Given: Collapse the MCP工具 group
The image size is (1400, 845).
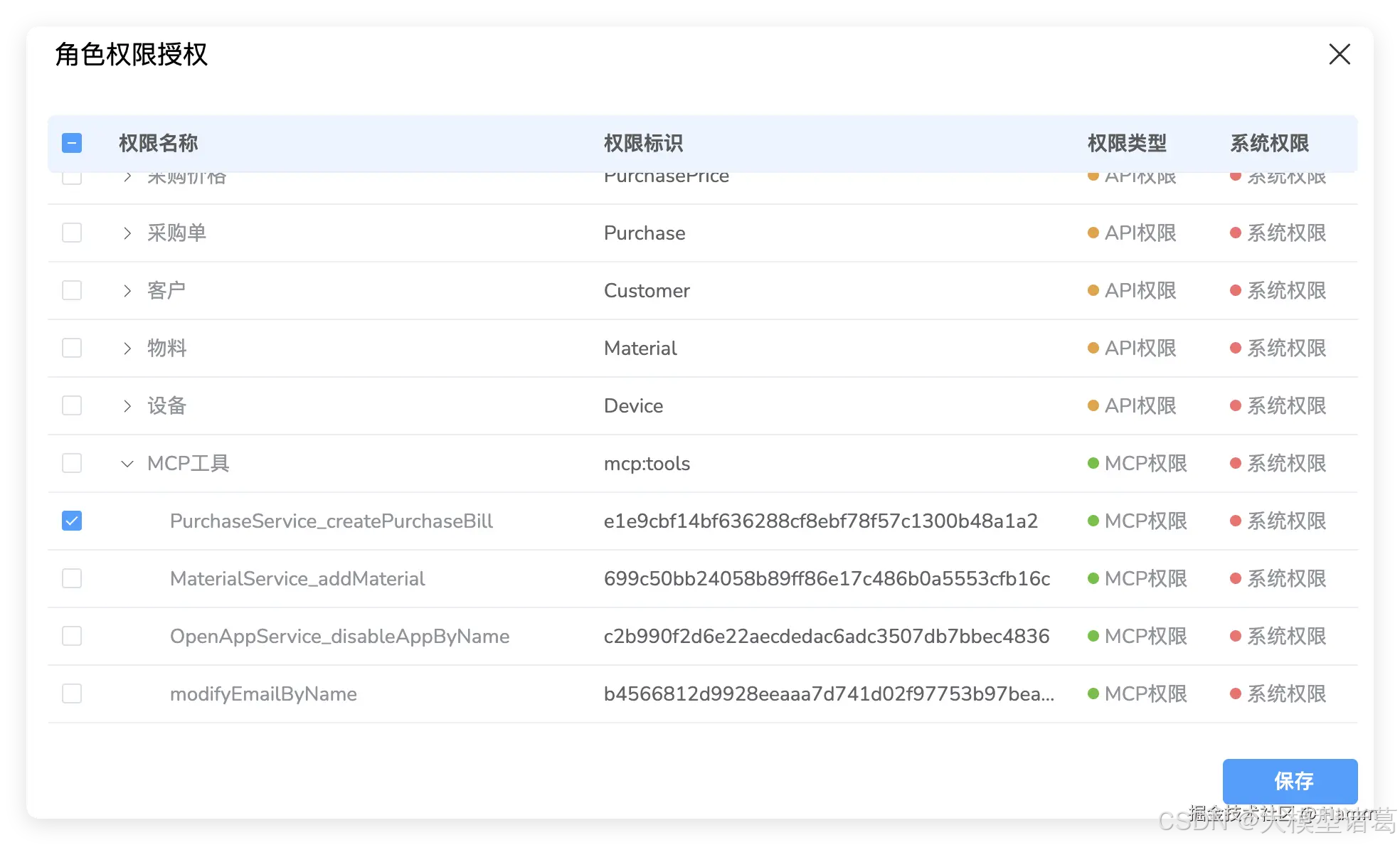Looking at the screenshot, I should point(127,464).
